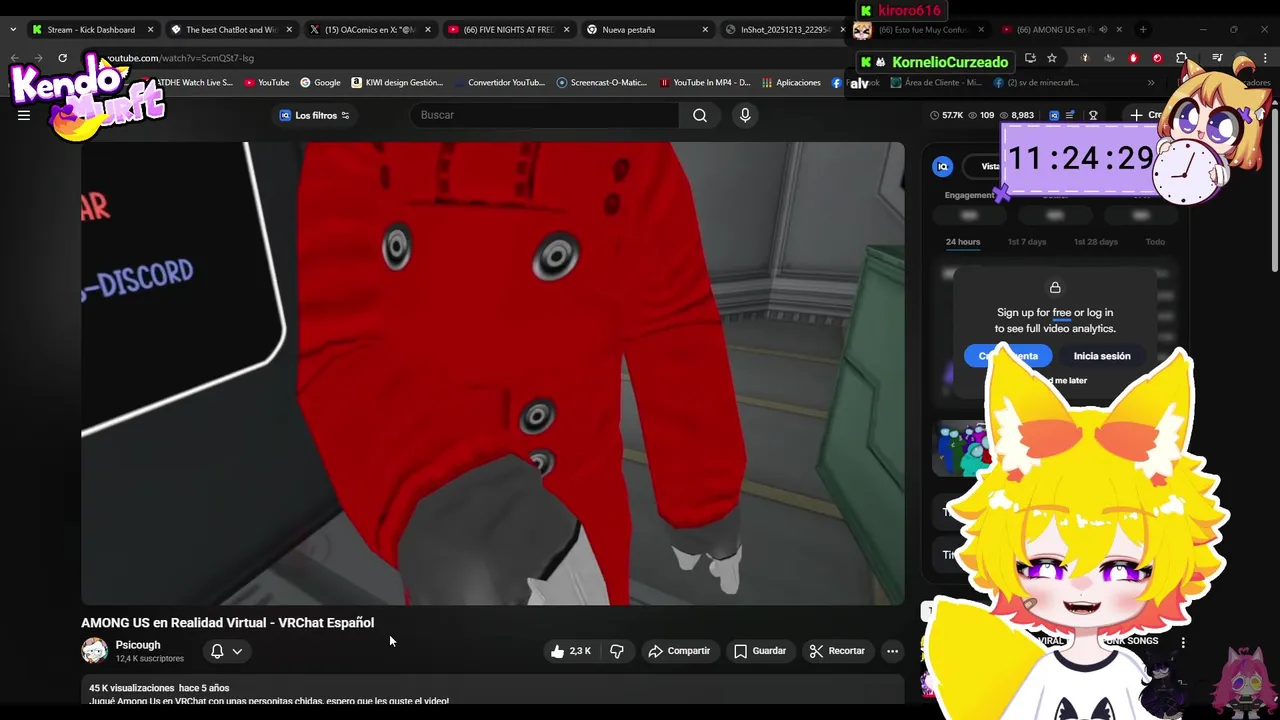
Task: Click the install/cast icon left of the star
Action: point(1030,58)
